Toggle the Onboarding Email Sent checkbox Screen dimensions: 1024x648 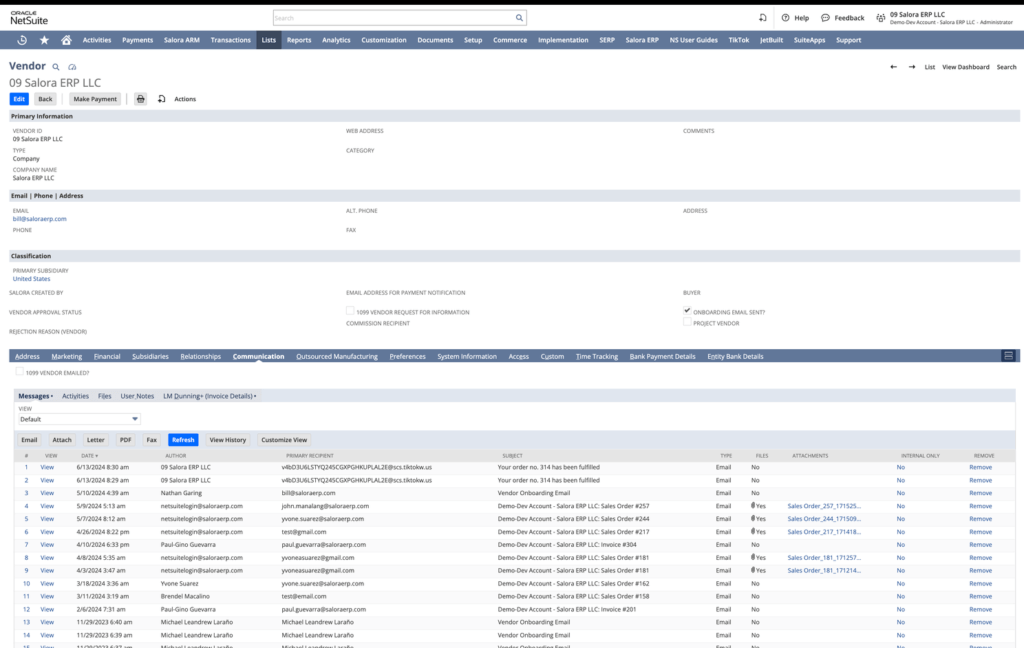[687, 311]
